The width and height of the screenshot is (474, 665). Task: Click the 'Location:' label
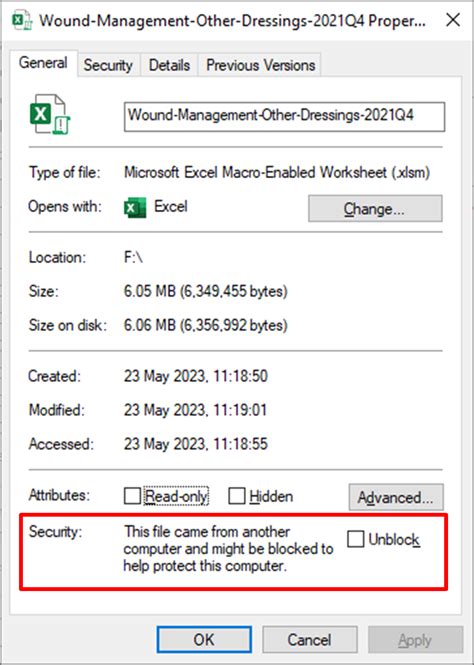click(x=57, y=257)
